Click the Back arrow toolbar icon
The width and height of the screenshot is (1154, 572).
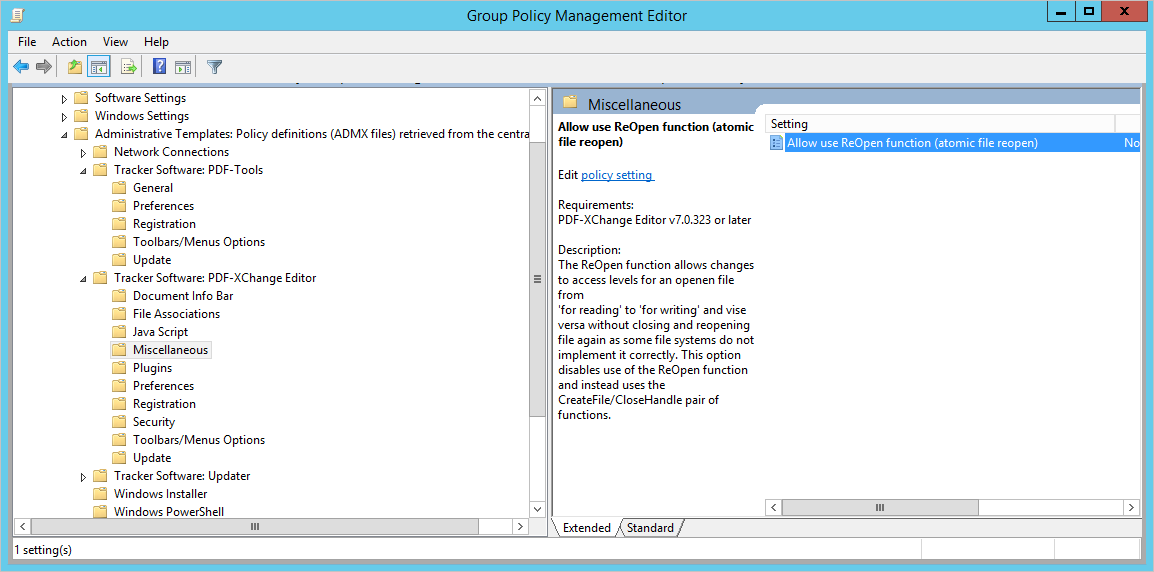[x=21, y=67]
